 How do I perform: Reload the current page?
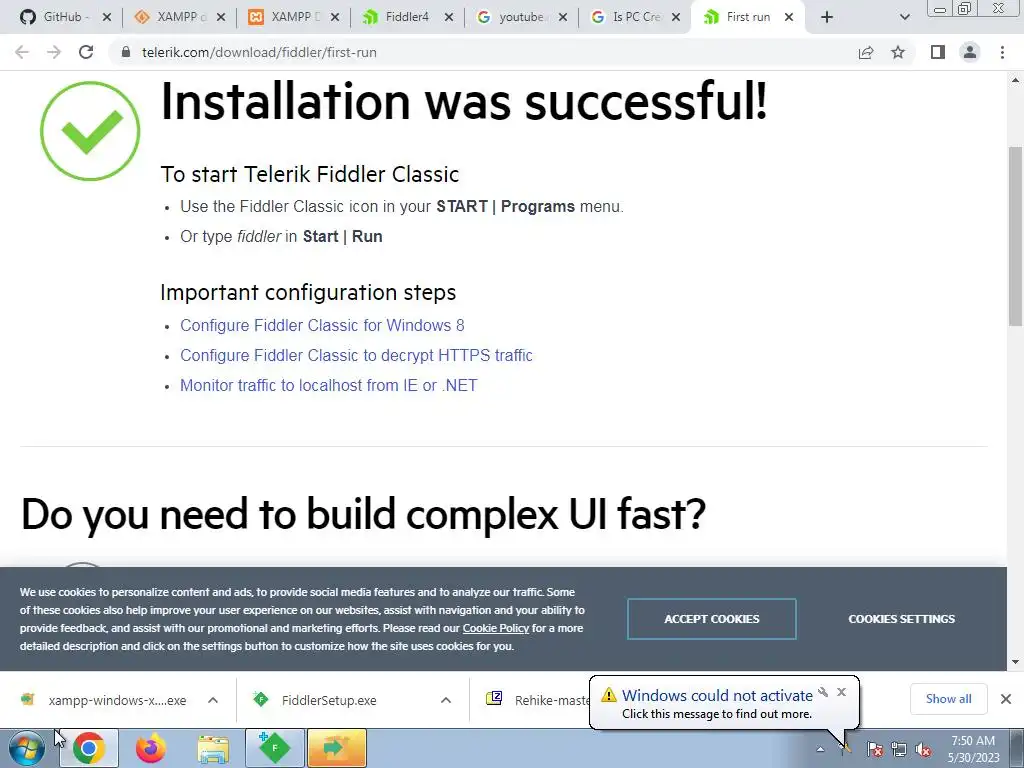pos(86,52)
